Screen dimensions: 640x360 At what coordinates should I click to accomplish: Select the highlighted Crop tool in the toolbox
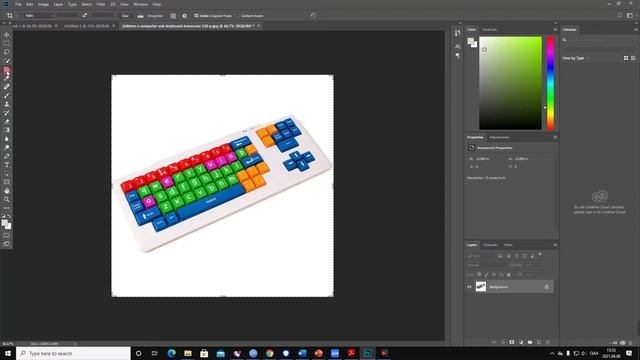[7, 70]
